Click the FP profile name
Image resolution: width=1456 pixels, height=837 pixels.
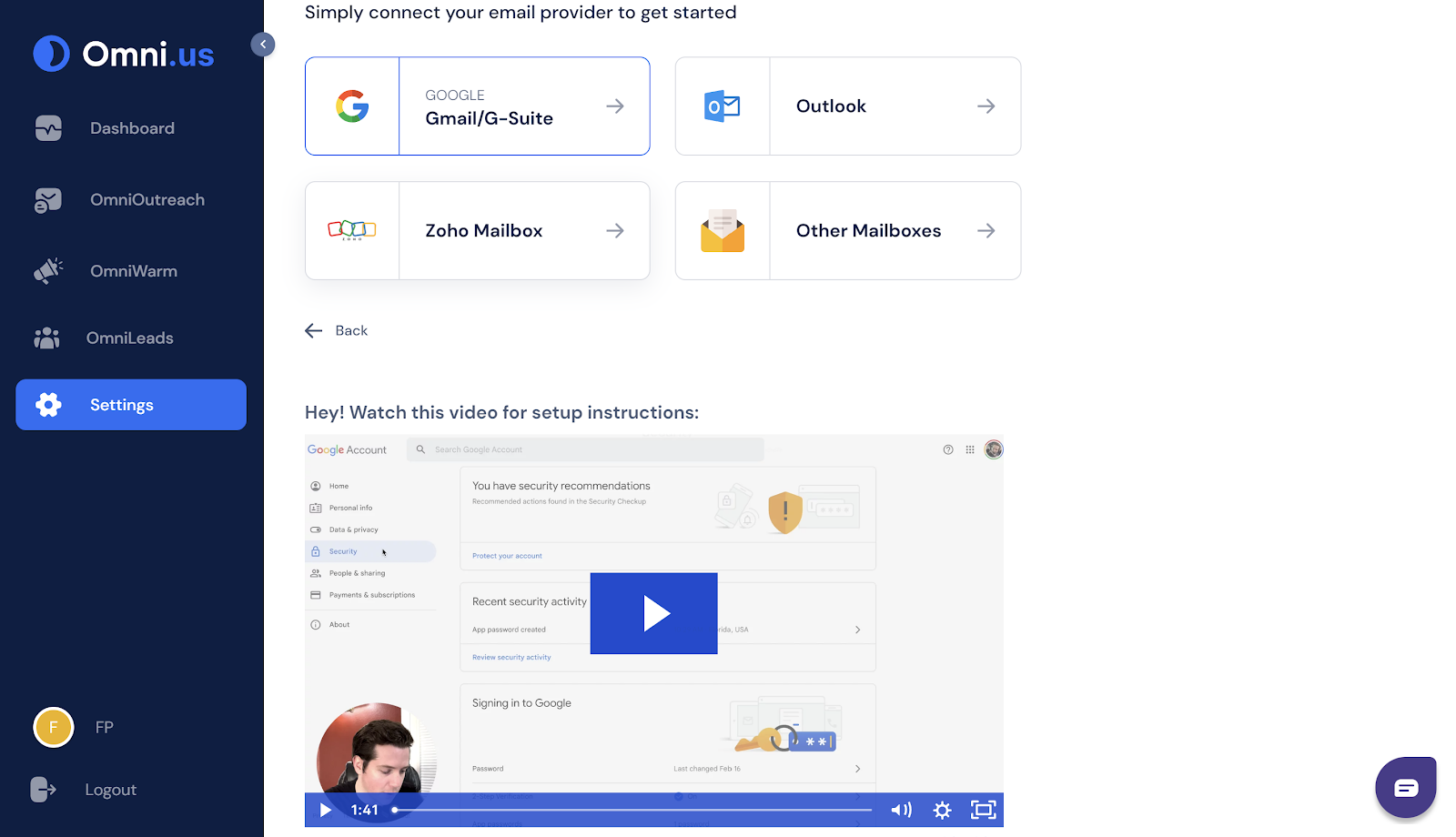(x=105, y=727)
